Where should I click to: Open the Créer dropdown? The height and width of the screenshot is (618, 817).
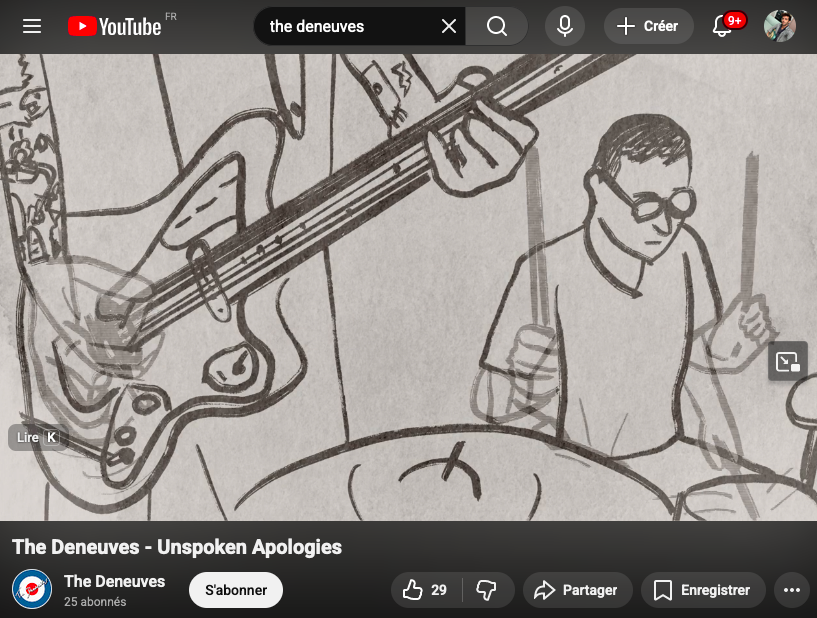click(x=648, y=26)
